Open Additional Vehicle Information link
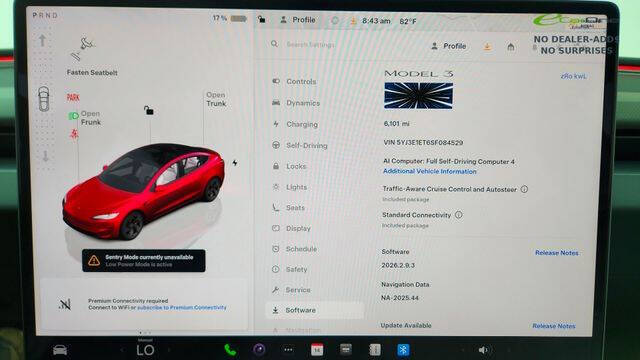The image size is (640, 360). click(x=430, y=171)
